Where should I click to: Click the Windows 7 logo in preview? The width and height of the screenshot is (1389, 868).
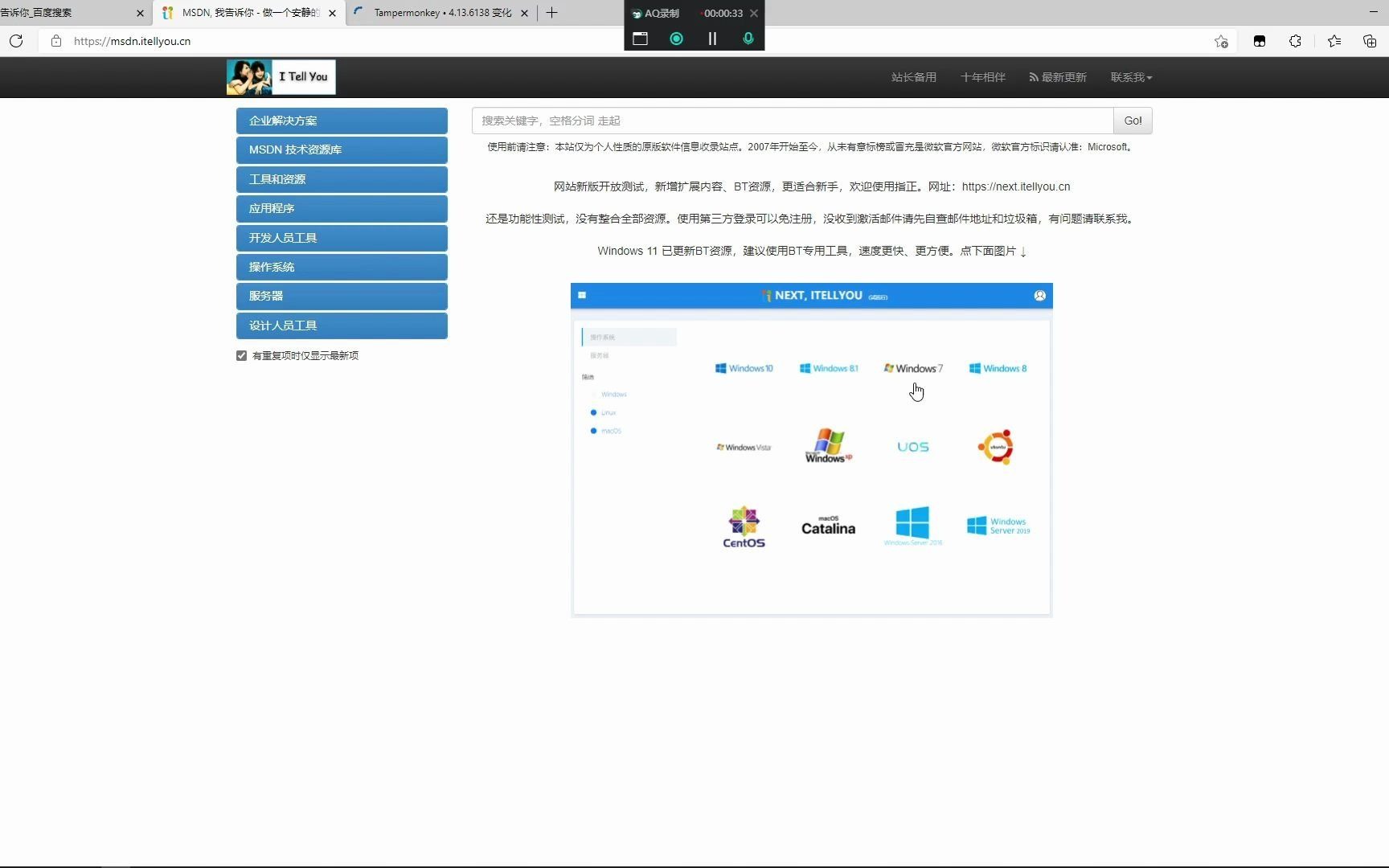[x=913, y=368]
